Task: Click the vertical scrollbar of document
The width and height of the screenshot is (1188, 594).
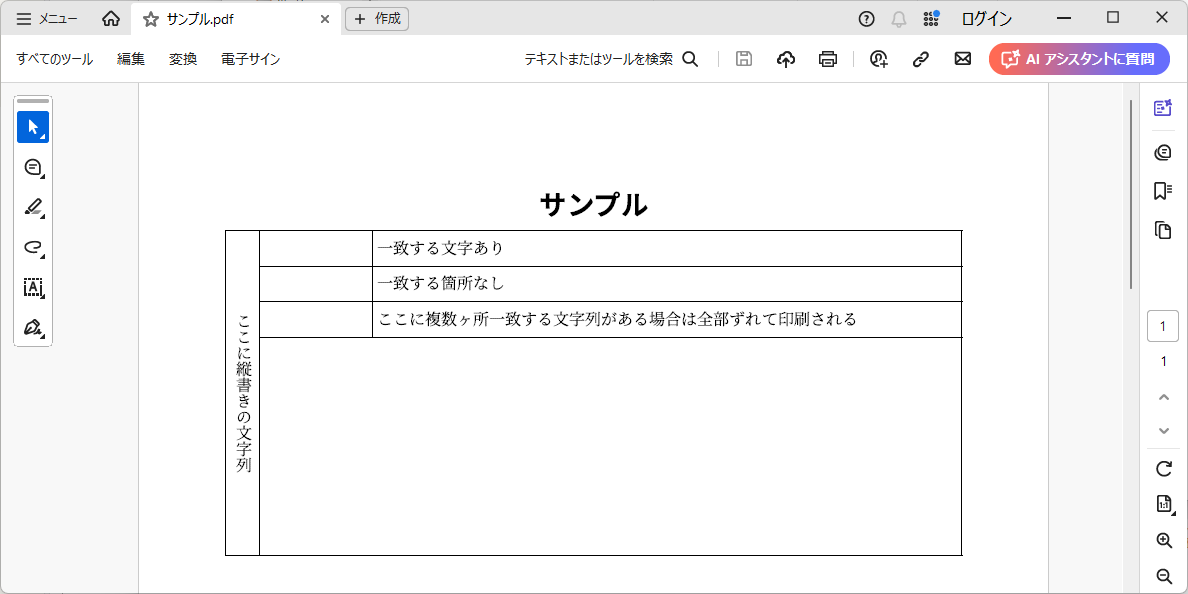Action: click(1131, 194)
